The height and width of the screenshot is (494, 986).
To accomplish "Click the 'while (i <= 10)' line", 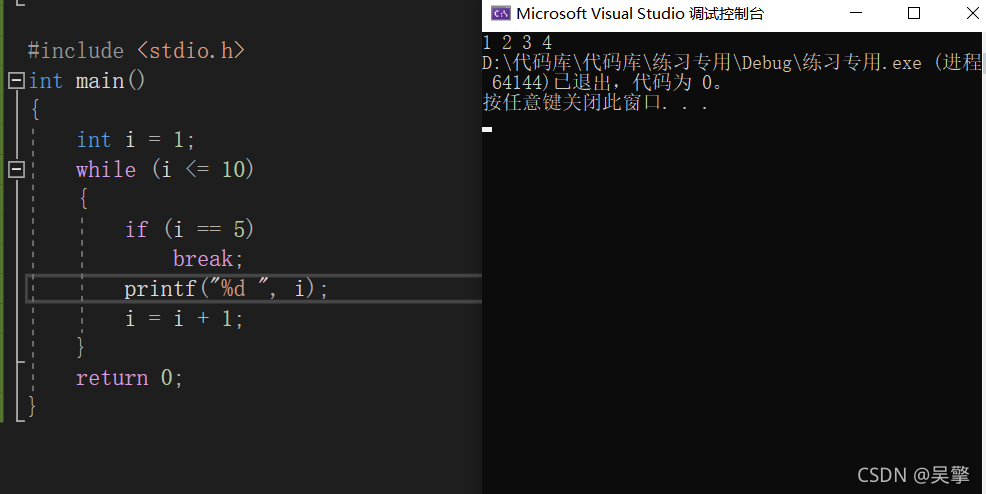I will [x=165, y=169].
